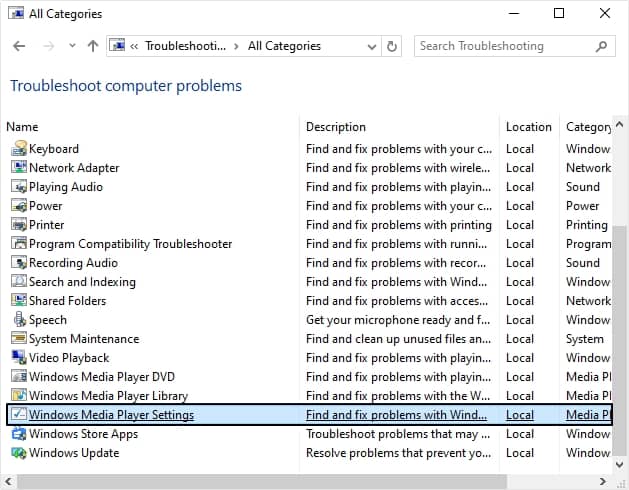629x490 pixels.
Task: Launch the Playing Audio troubleshooter
Action: point(66,187)
